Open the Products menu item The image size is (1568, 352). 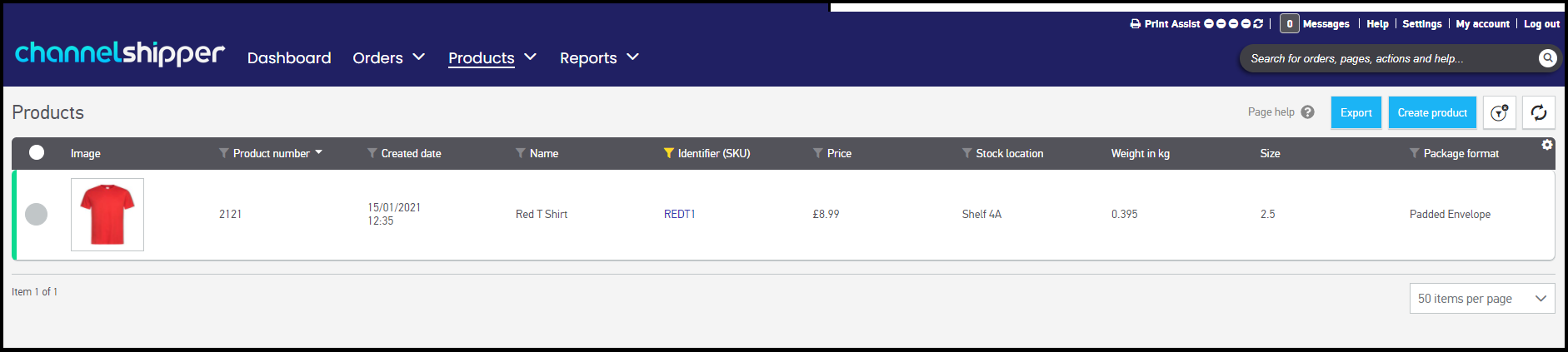[x=482, y=57]
